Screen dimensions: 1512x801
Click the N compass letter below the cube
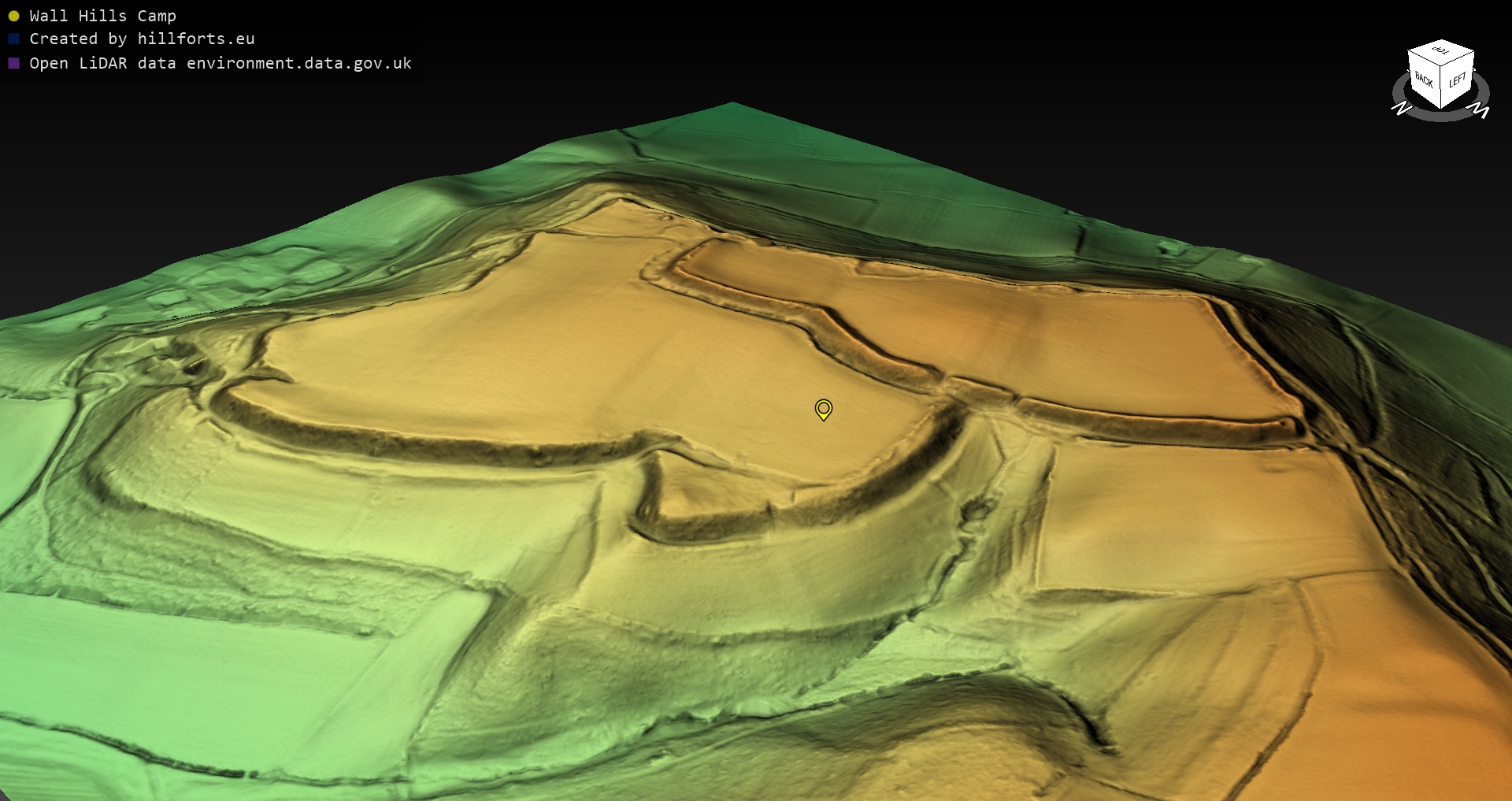1402,108
